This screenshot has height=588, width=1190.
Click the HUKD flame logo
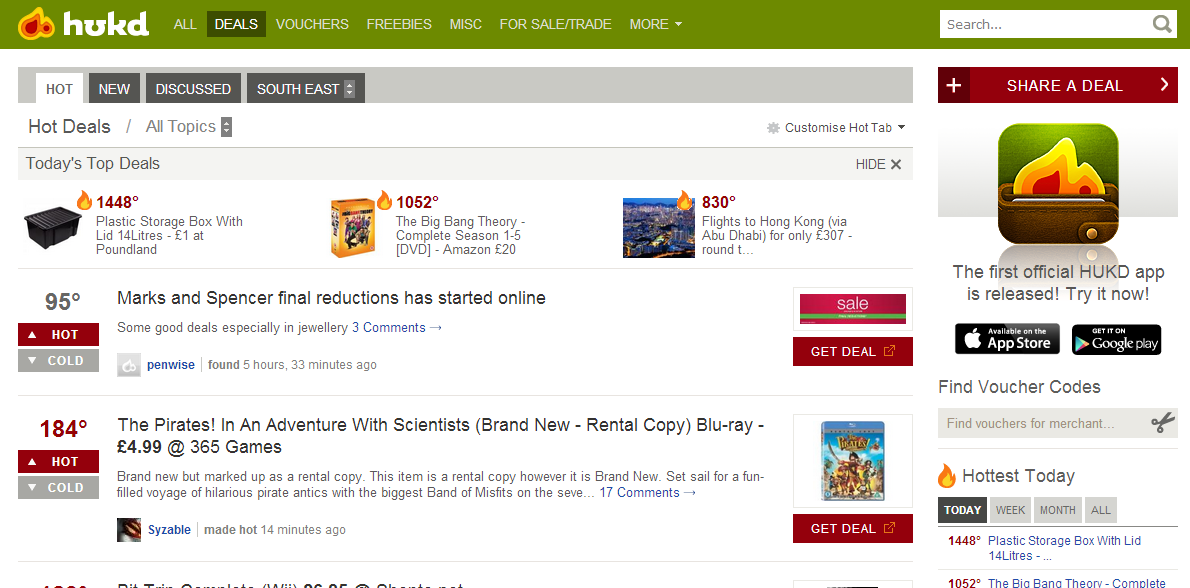pos(37,24)
